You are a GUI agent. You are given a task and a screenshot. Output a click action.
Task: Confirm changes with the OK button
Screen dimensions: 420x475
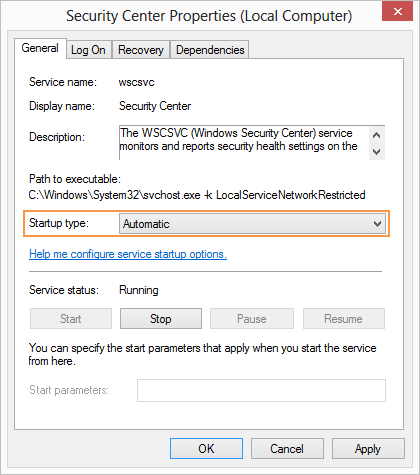(206, 449)
